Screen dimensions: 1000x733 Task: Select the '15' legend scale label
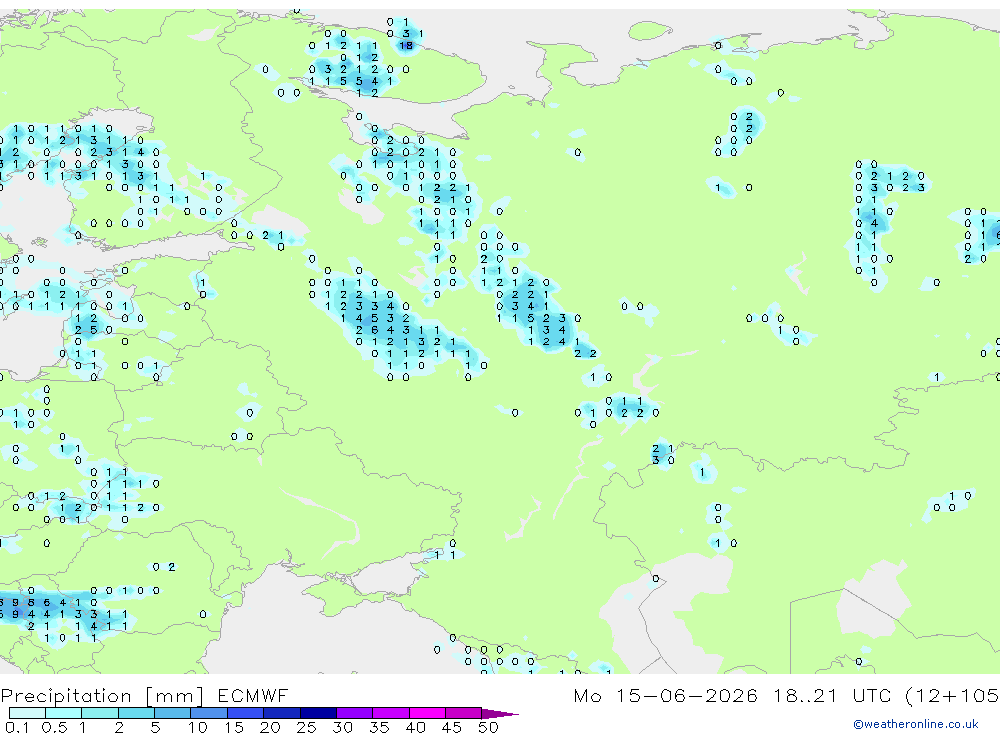tap(234, 727)
